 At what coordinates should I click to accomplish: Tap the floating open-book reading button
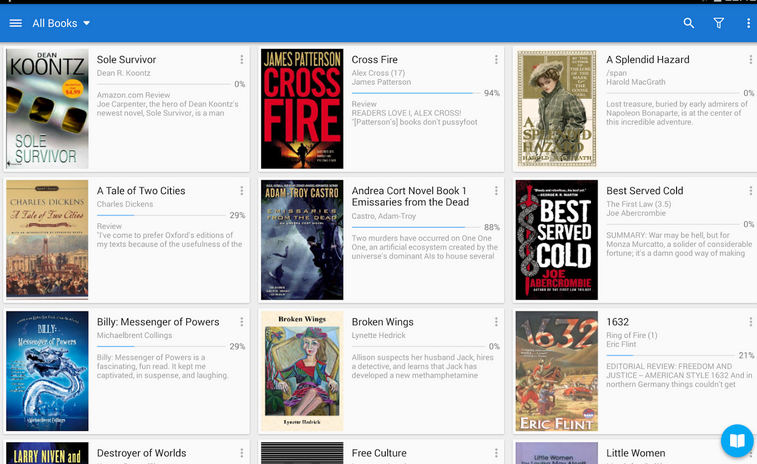(737, 440)
